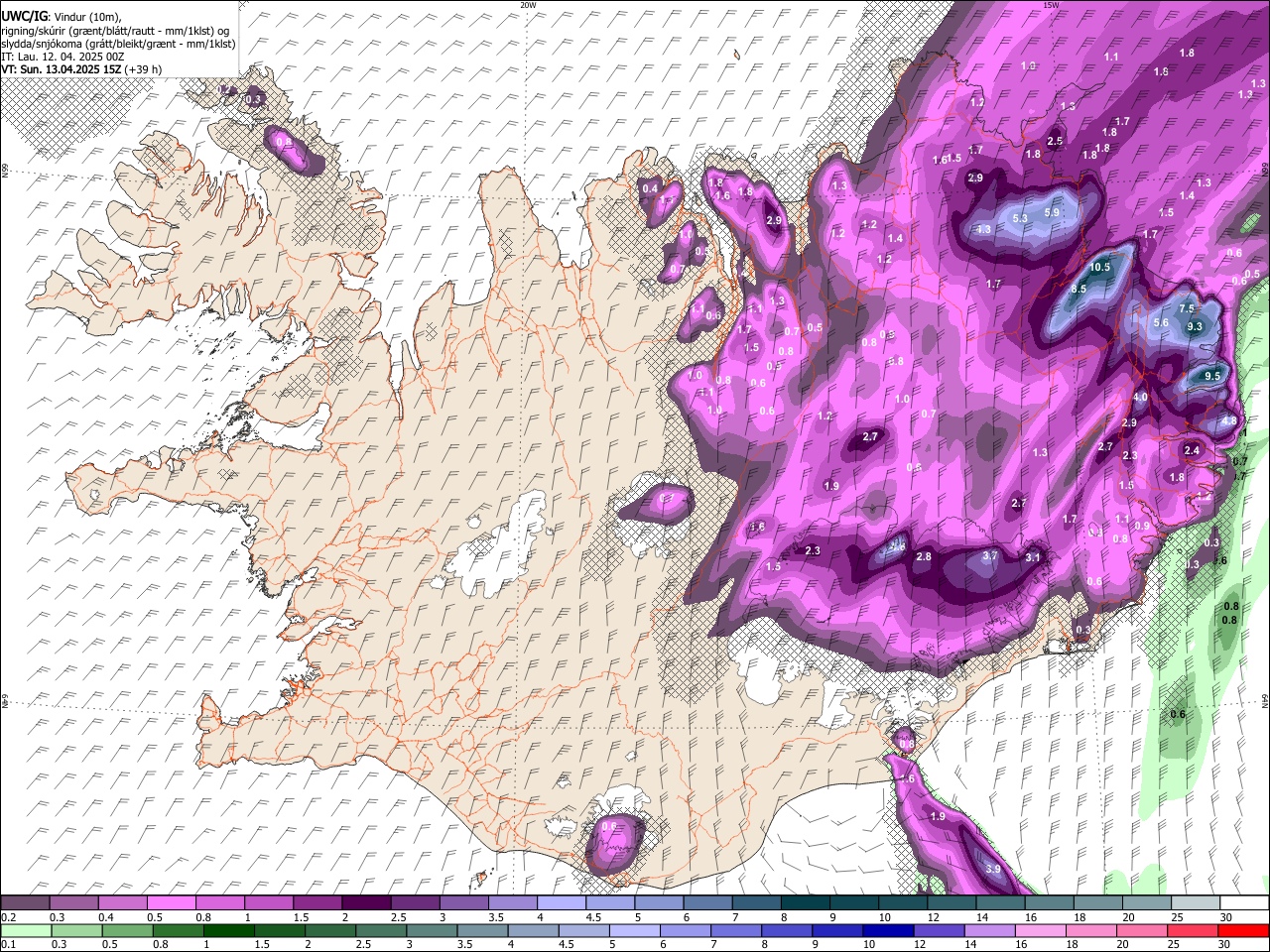Viewport: 1270px width, 952px height.
Task: Click the 'rigning/skúrir' legend description line
Action: click(115, 30)
